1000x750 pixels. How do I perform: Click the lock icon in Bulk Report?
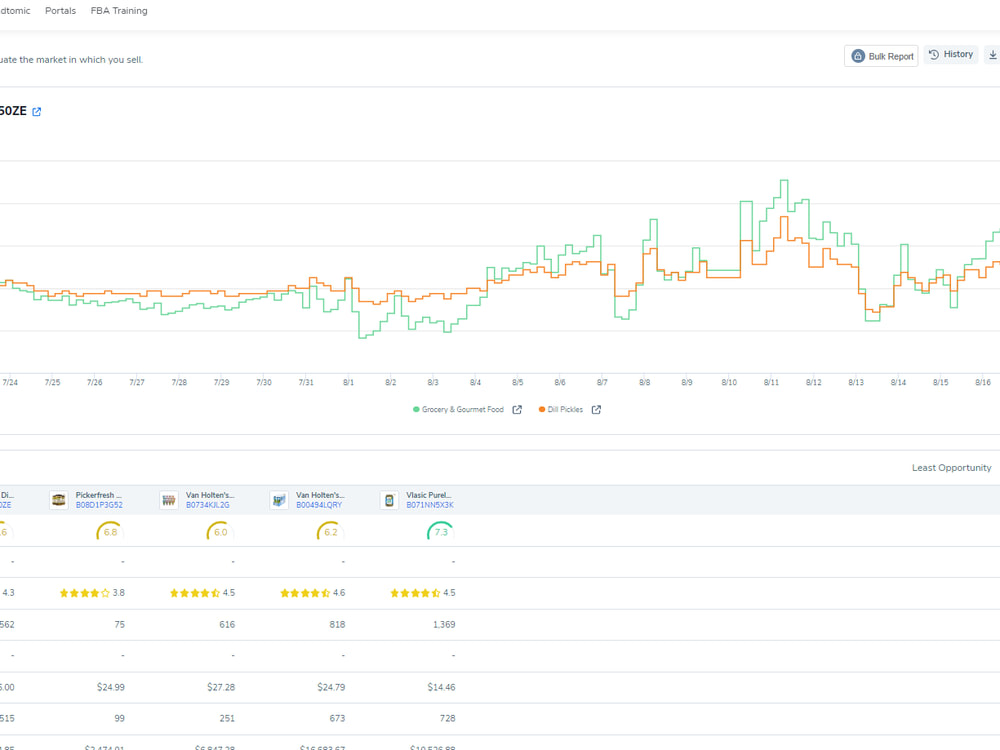[x=858, y=56]
